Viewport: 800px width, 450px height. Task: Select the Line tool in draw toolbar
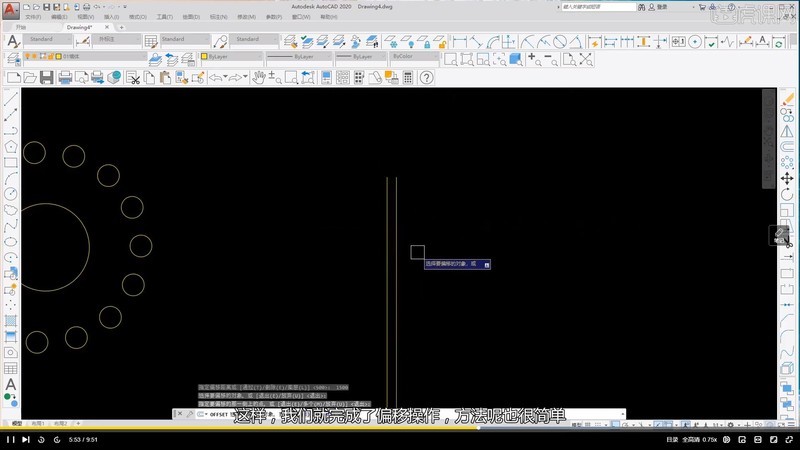tap(11, 99)
